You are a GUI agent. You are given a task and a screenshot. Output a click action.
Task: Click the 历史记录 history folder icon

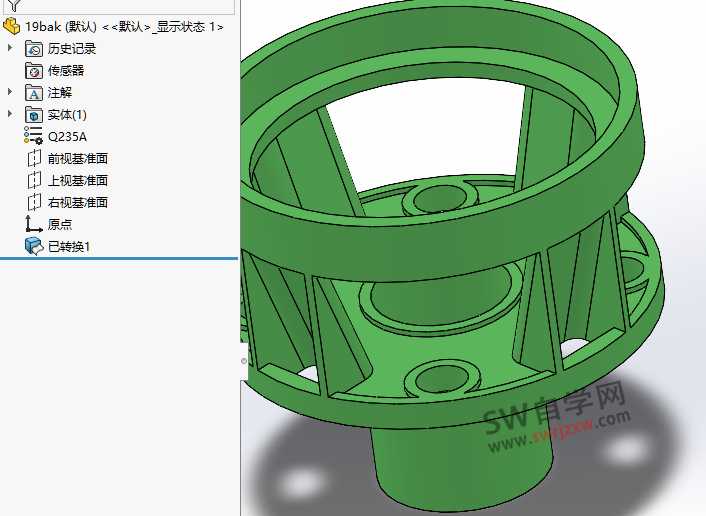[x=34, y=49]
